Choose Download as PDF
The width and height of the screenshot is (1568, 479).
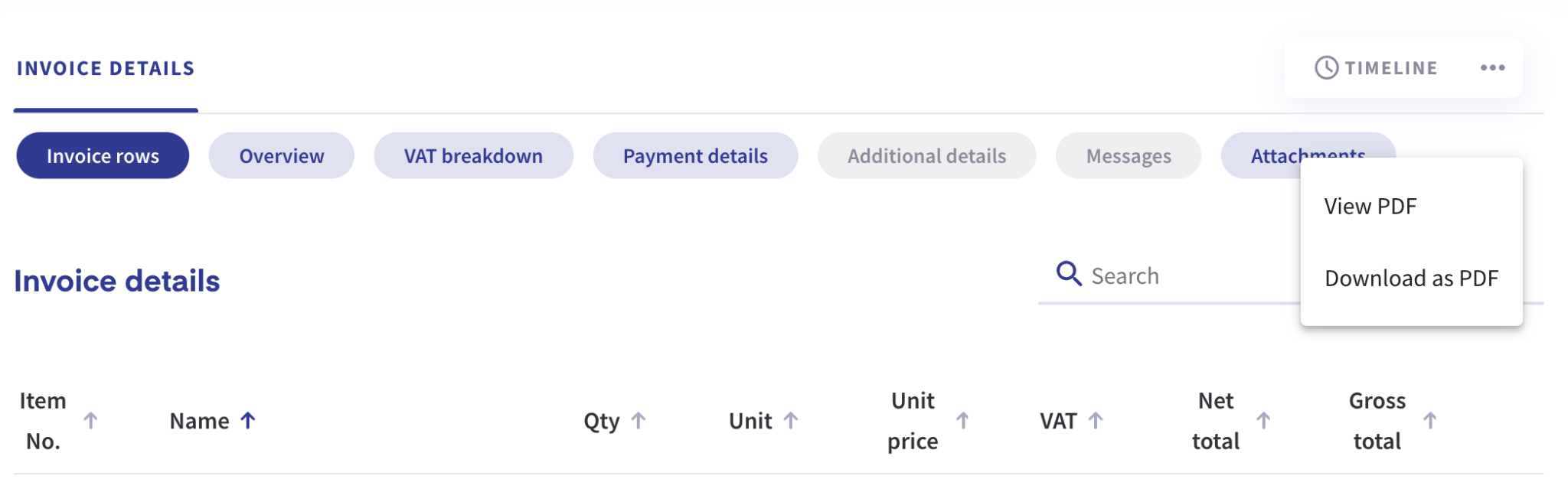[x=1411, y=278]
